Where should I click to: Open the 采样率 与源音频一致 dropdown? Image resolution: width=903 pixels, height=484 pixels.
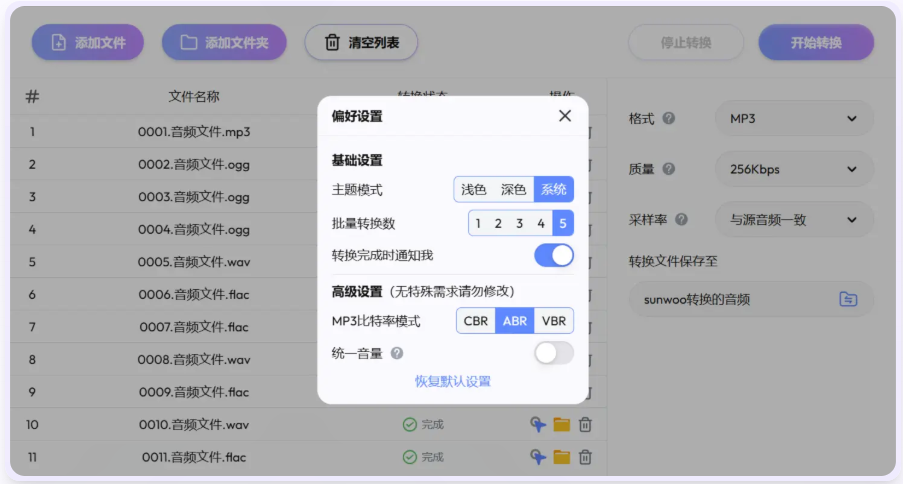794,220
